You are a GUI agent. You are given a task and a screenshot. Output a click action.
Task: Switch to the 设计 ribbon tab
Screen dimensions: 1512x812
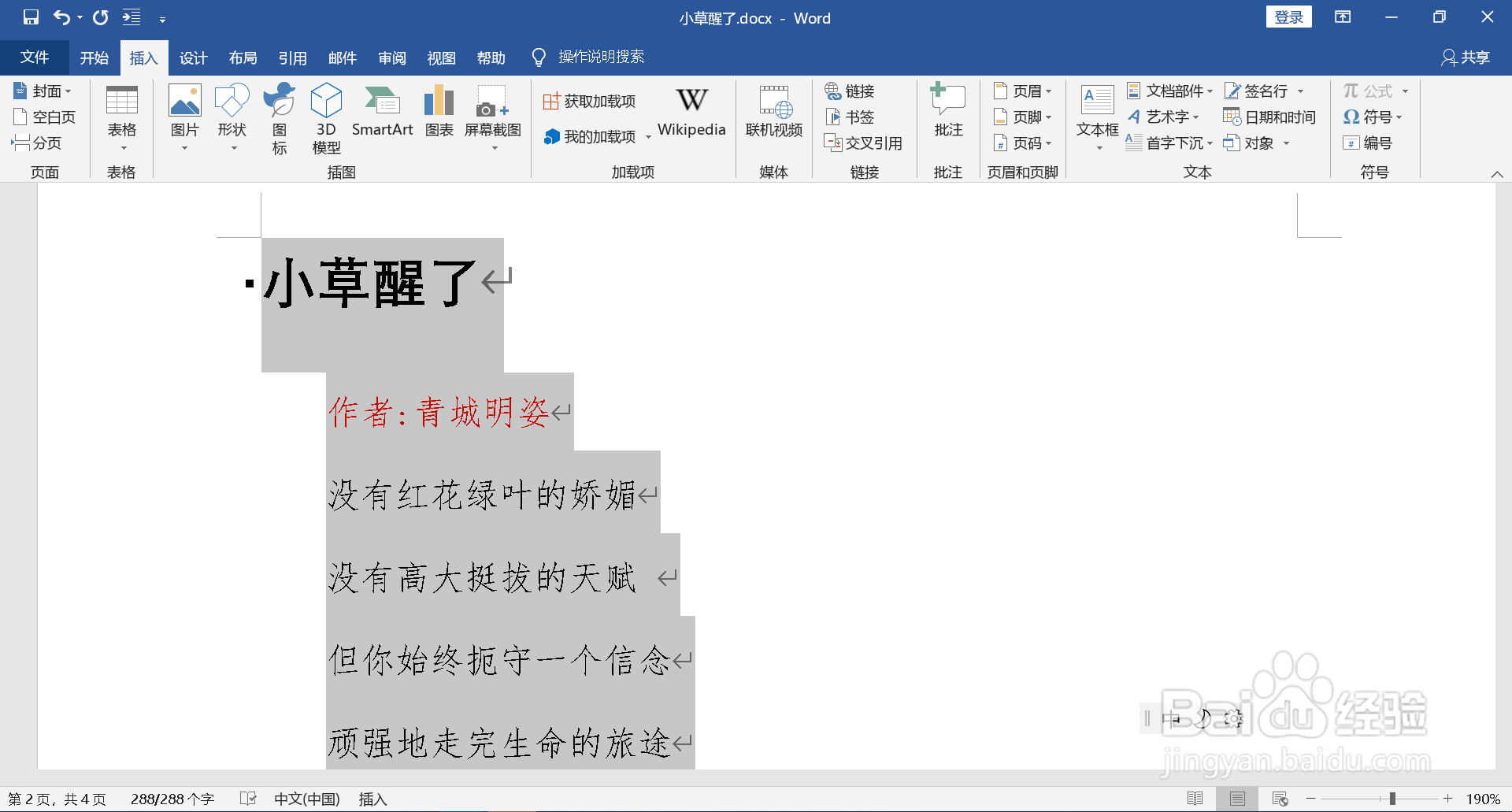click(x=193, y=57)
